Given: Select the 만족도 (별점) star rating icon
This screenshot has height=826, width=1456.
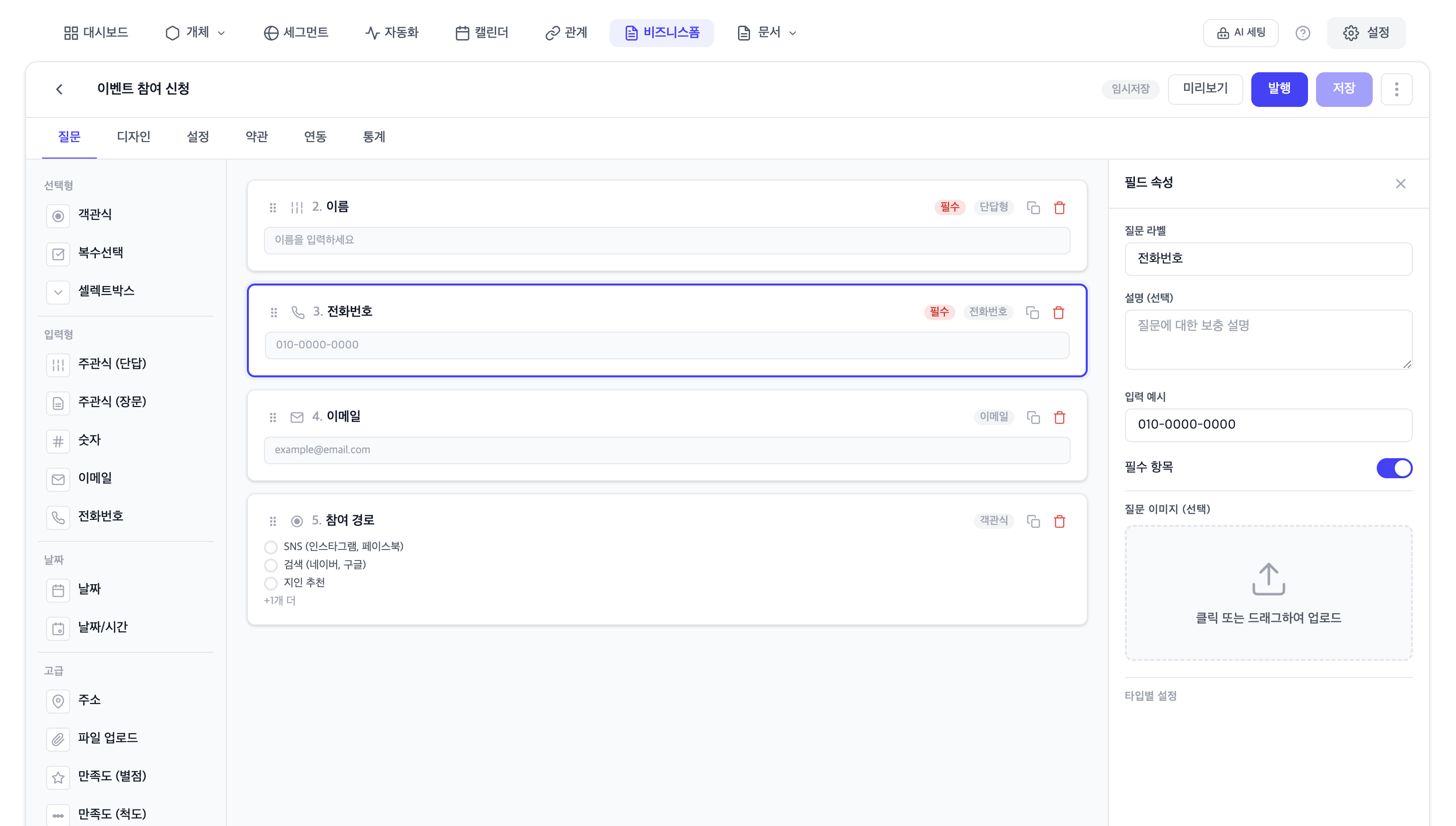Looking at the screenshot, I should pos(58,777).
